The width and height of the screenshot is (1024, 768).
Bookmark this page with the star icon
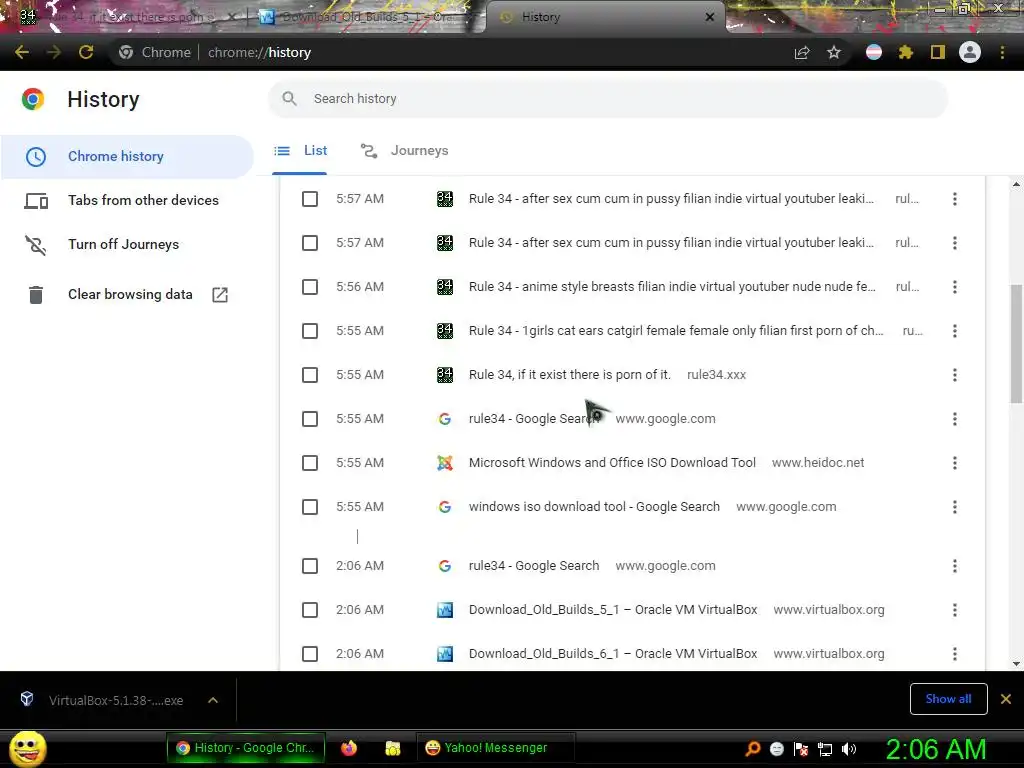(x=834, y=52)
